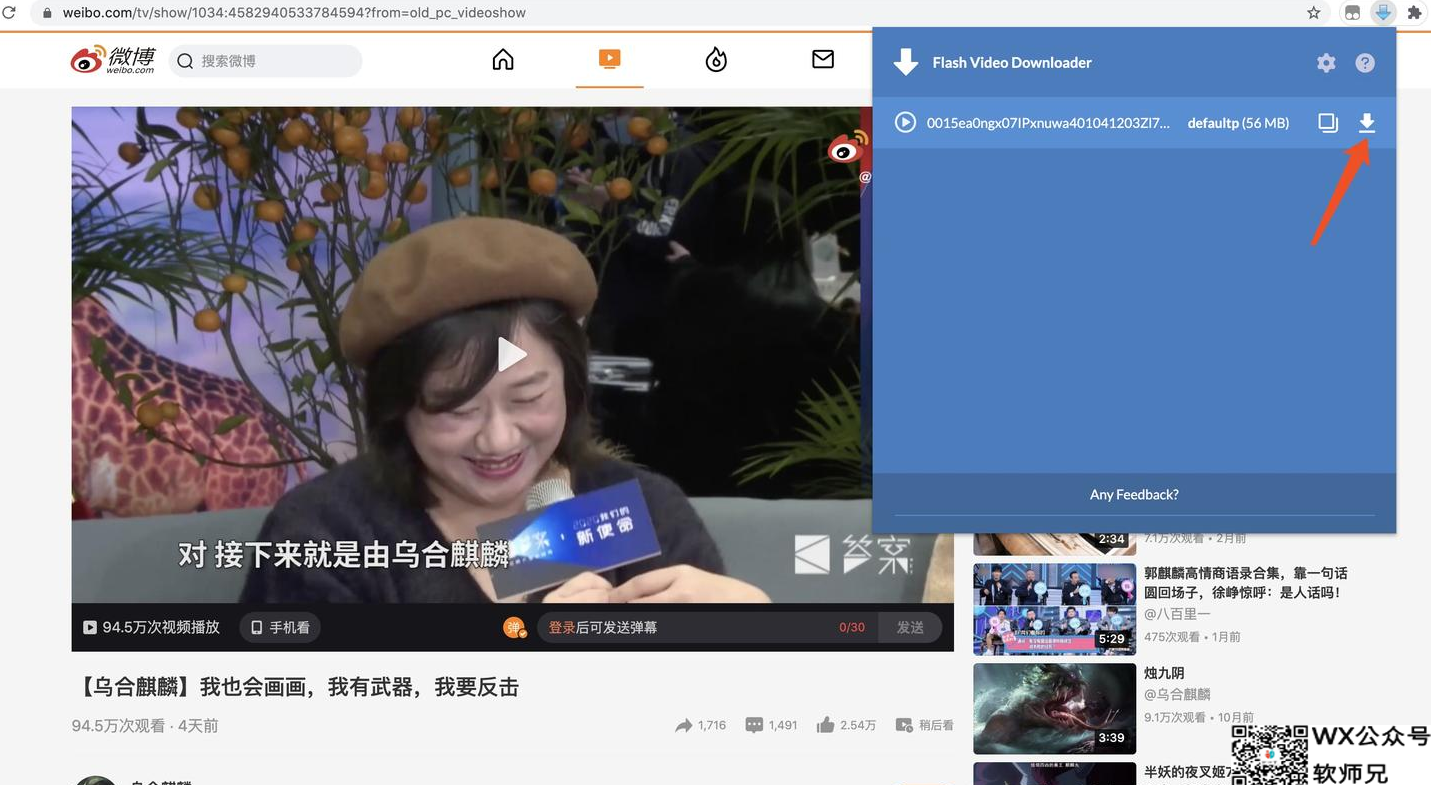Open the 烛九阴 3:39 video thumbnail
1431x785 pixels.
tap(1054, 709)
